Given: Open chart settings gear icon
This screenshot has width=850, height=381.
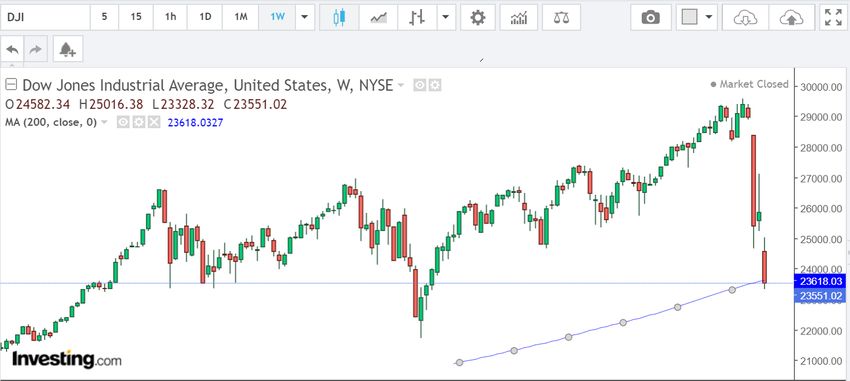Looking at the screenshot, I should click(478, 17).
